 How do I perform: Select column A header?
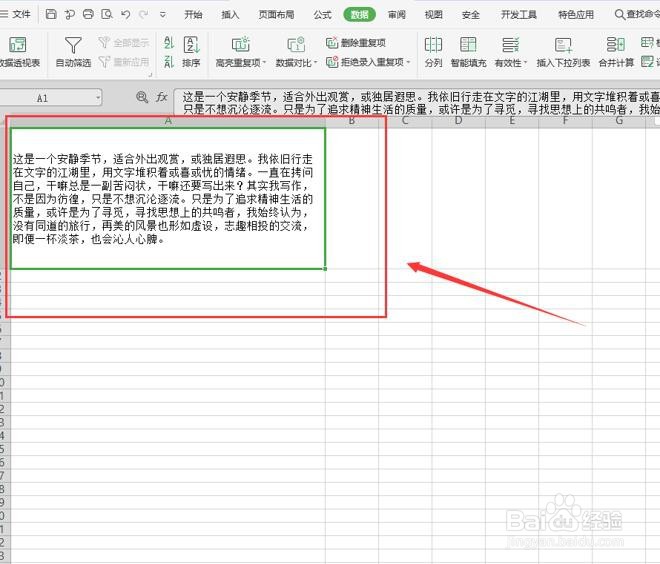click(168, 122)
